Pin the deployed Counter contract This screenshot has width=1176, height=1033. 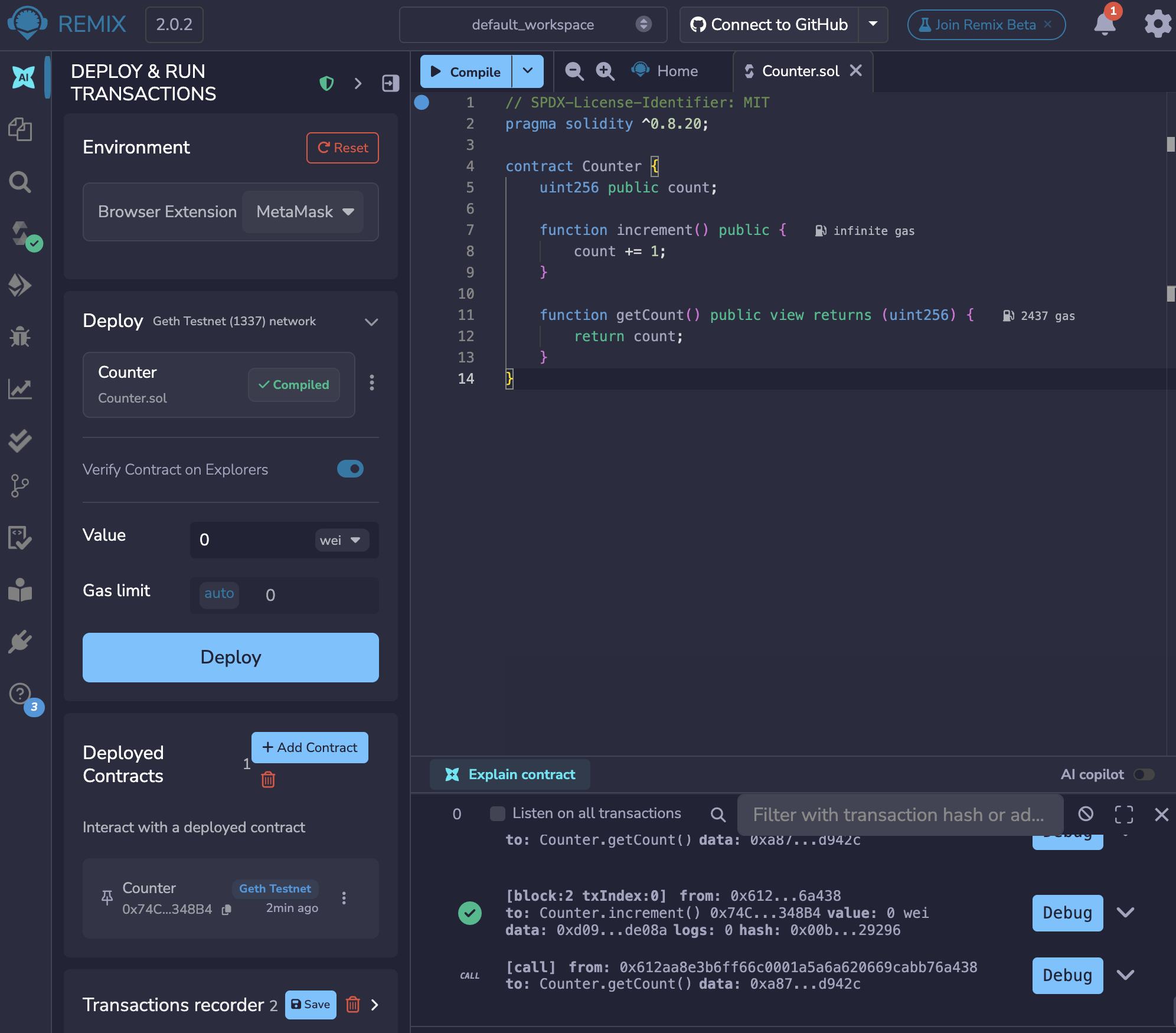point(107,897)
